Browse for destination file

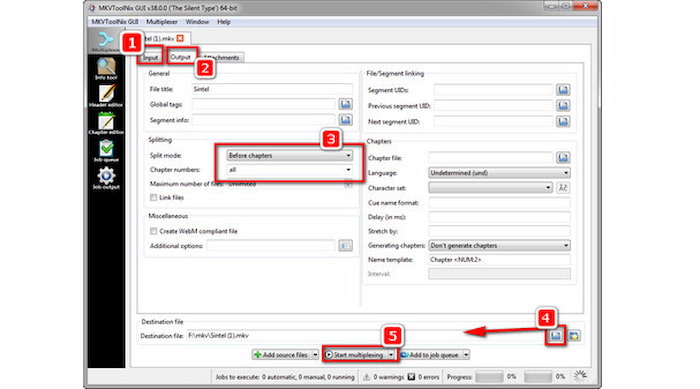555,335
